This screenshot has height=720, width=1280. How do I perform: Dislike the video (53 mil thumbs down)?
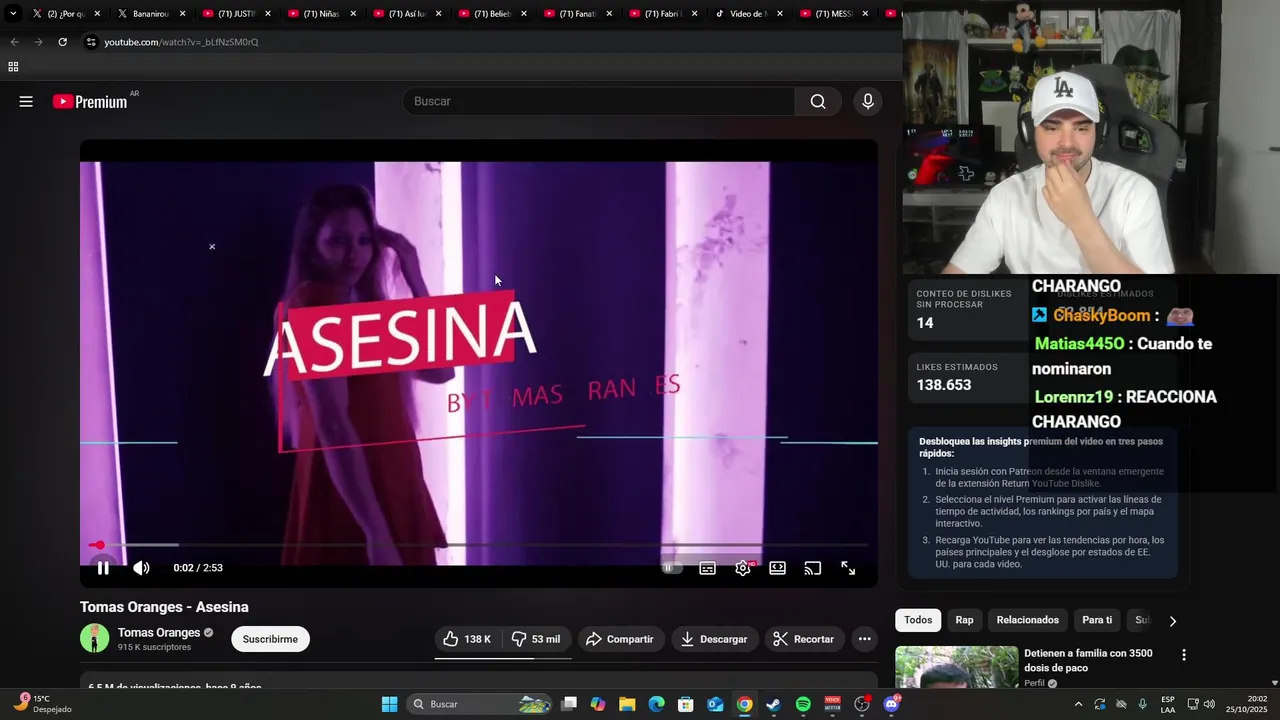(536, 639)
